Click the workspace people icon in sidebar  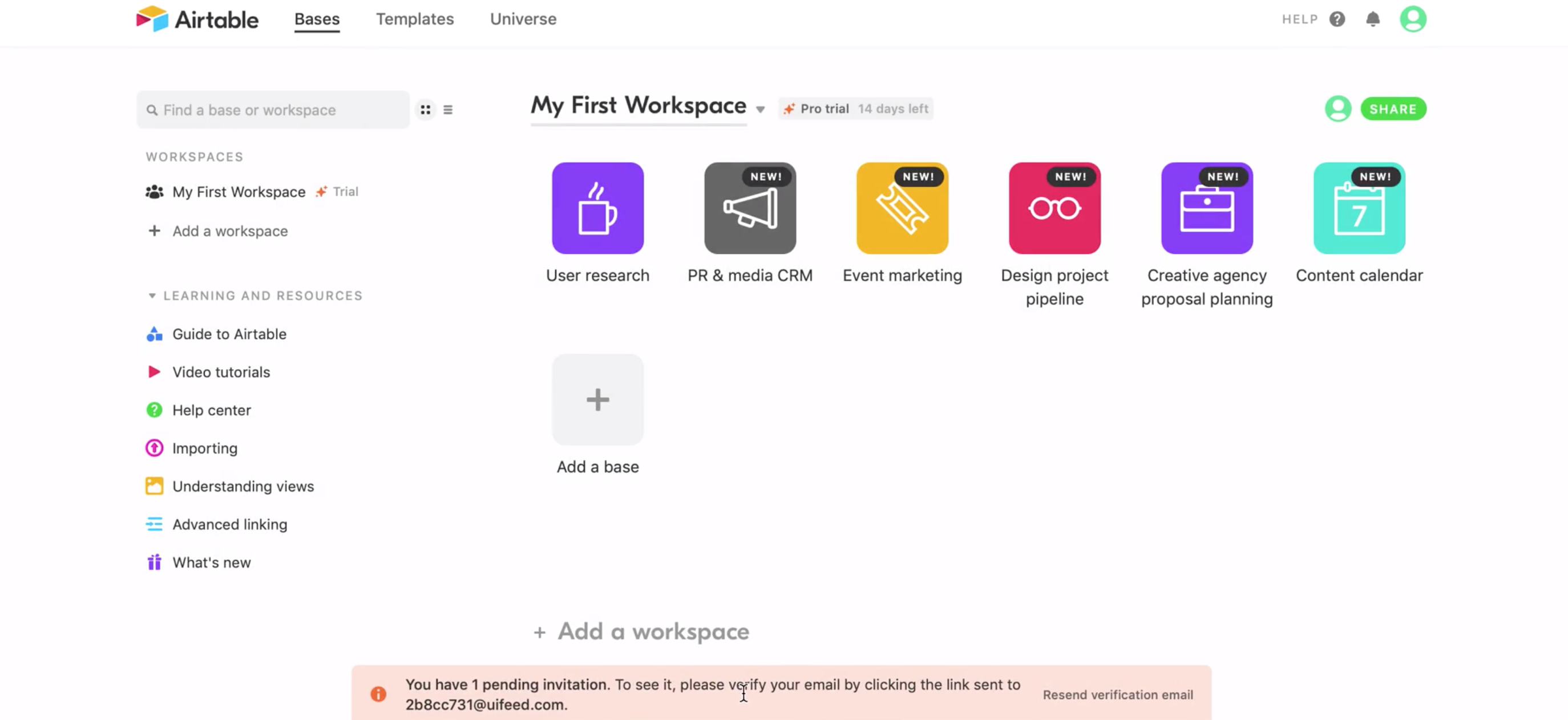point(154,192)
